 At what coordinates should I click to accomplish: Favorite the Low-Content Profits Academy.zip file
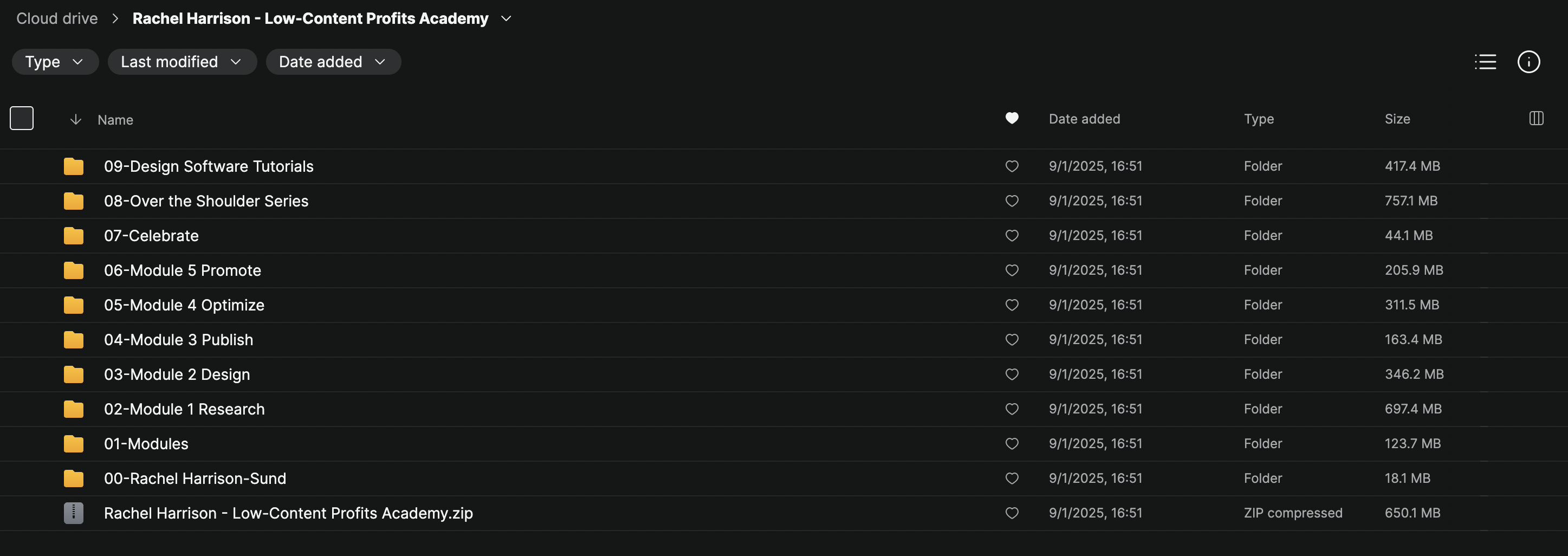pyautogui.click(x=1012, y=513)
